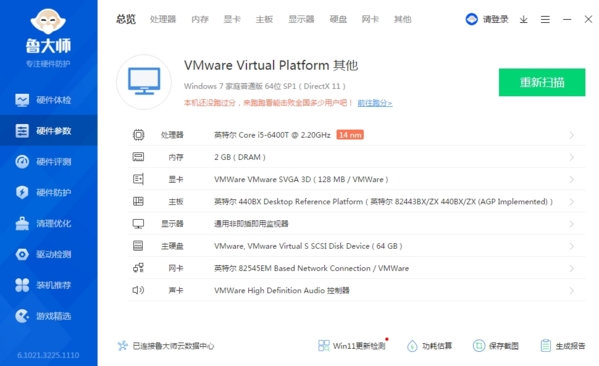This screenshot has height=366, width=599.
Task: Expand the 显卡 row chevron
Action: click(x=571, y=179)
